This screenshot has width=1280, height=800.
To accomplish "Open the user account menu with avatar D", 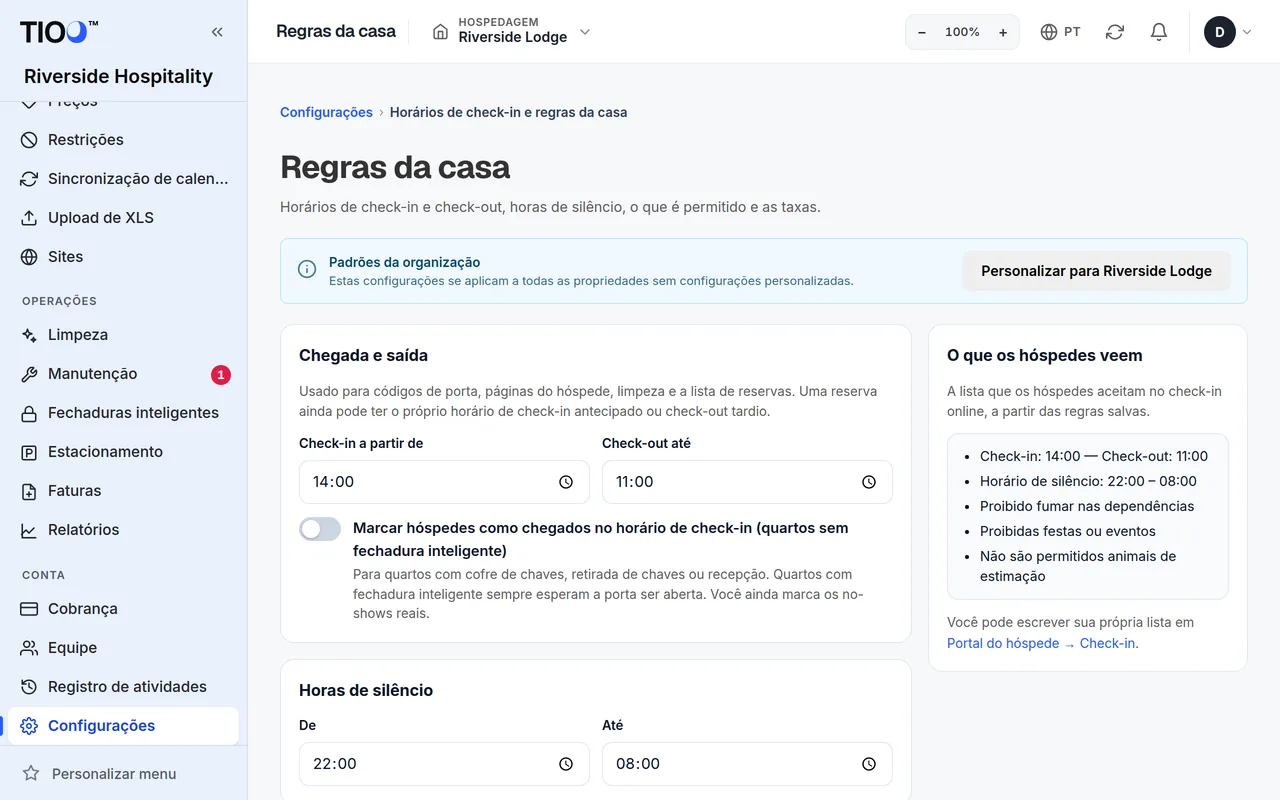I will click(x=1227, y=32).
